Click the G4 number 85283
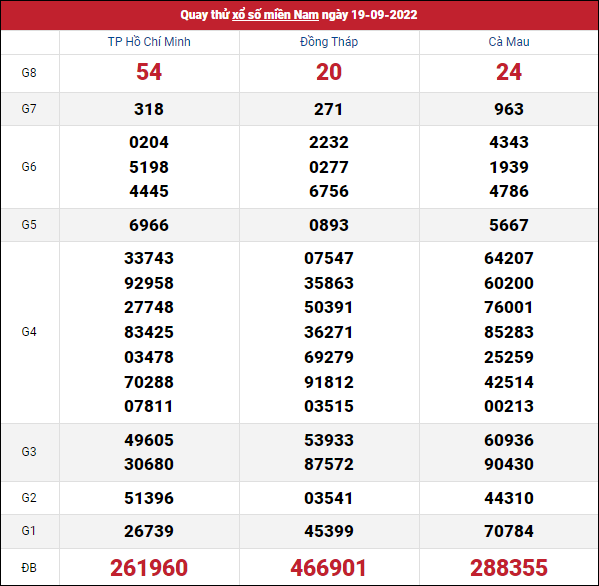The image size is (599, 586). click(x=509, y=332)
